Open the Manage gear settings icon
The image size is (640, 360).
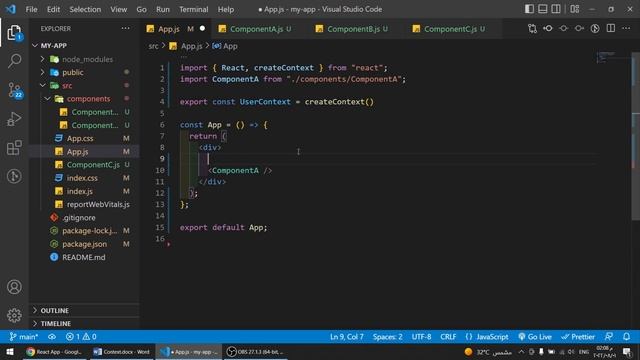point(14,315)
